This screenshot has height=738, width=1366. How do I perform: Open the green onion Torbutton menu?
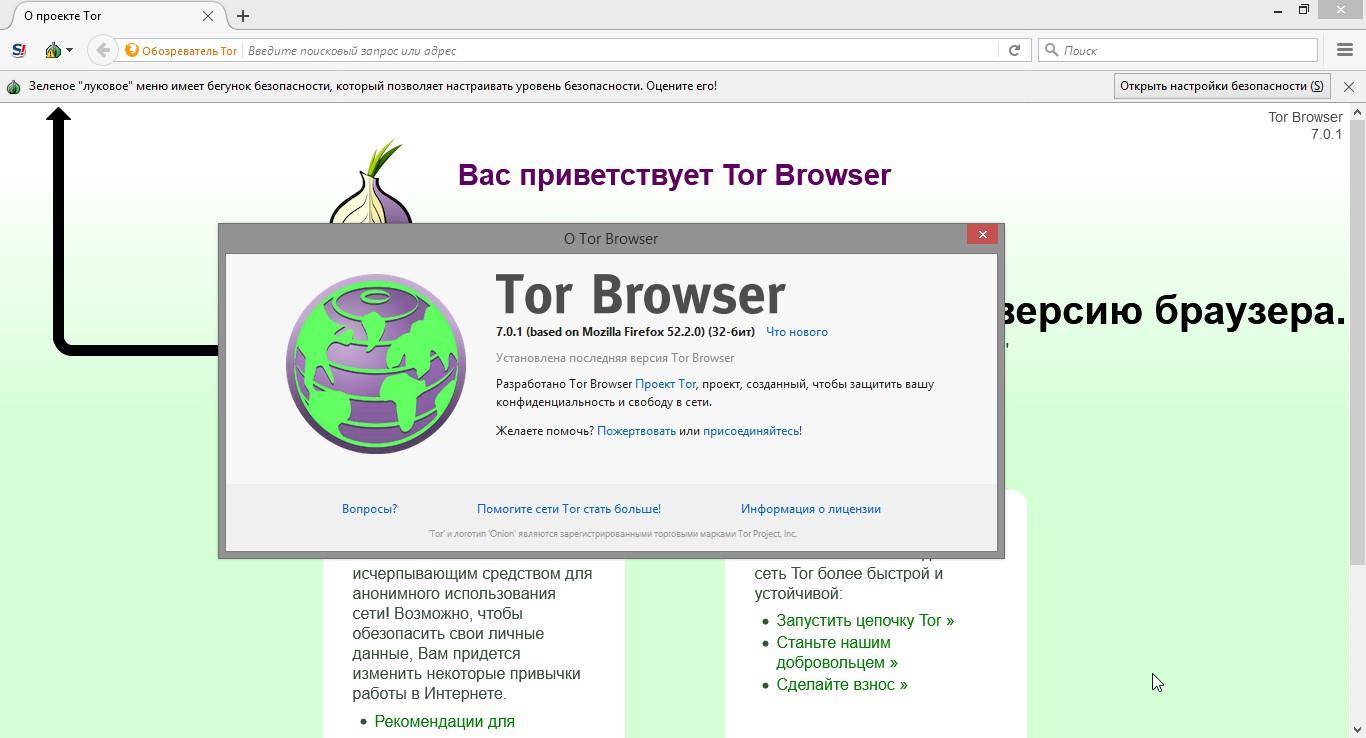tap(58, 50)
